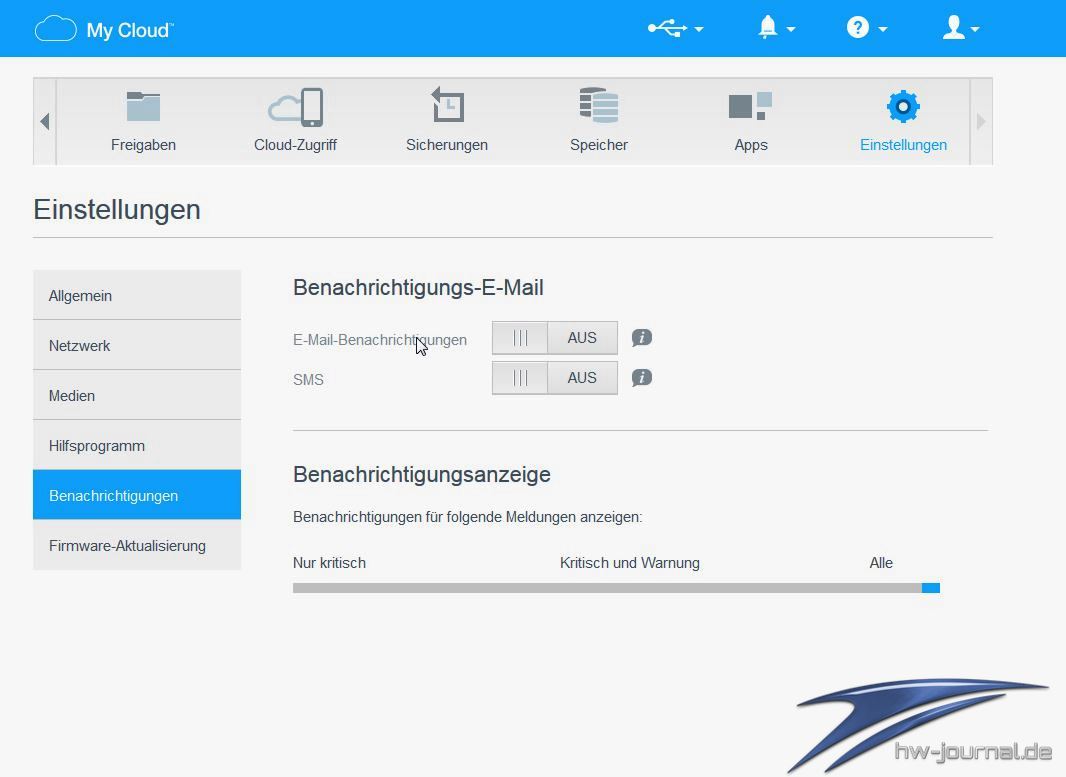Click info icon next to SMS toggle
This screenshot has height=777, width=1066.
click(642, 378)
